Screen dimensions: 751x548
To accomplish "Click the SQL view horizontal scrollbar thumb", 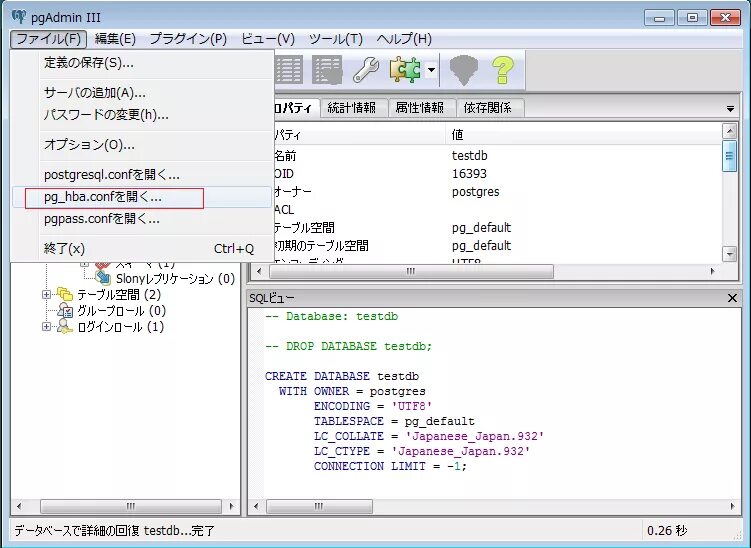I will (x=319, y=506).
